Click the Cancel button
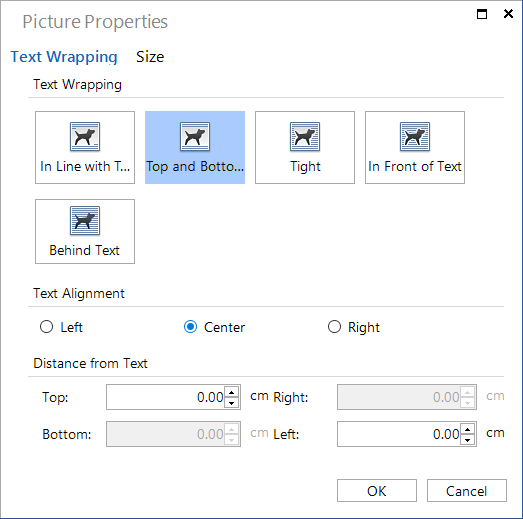Viewport: 523px width, 519px height. pyautogui.click(x=467, y=491)
